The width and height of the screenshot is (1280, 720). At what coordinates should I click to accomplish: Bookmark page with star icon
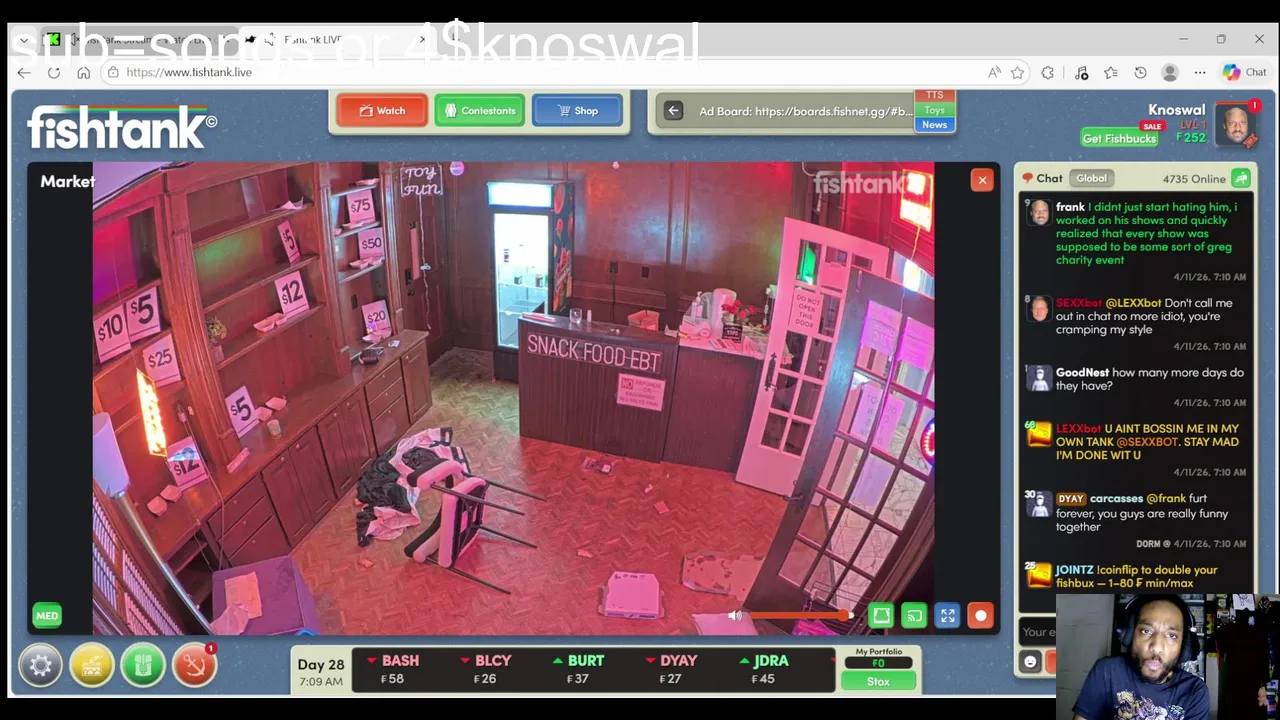point(1017,72)
